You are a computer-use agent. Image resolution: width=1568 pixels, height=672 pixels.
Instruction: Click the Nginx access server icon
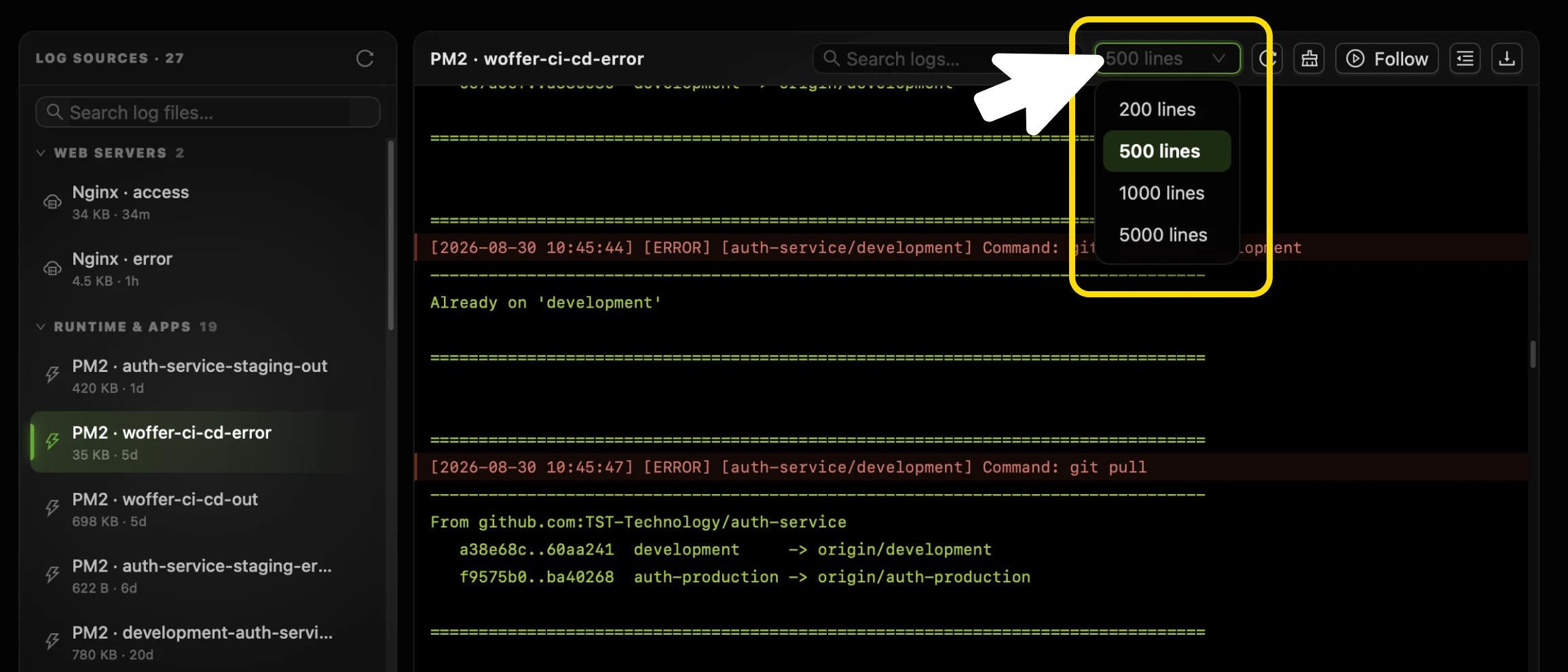52,202
